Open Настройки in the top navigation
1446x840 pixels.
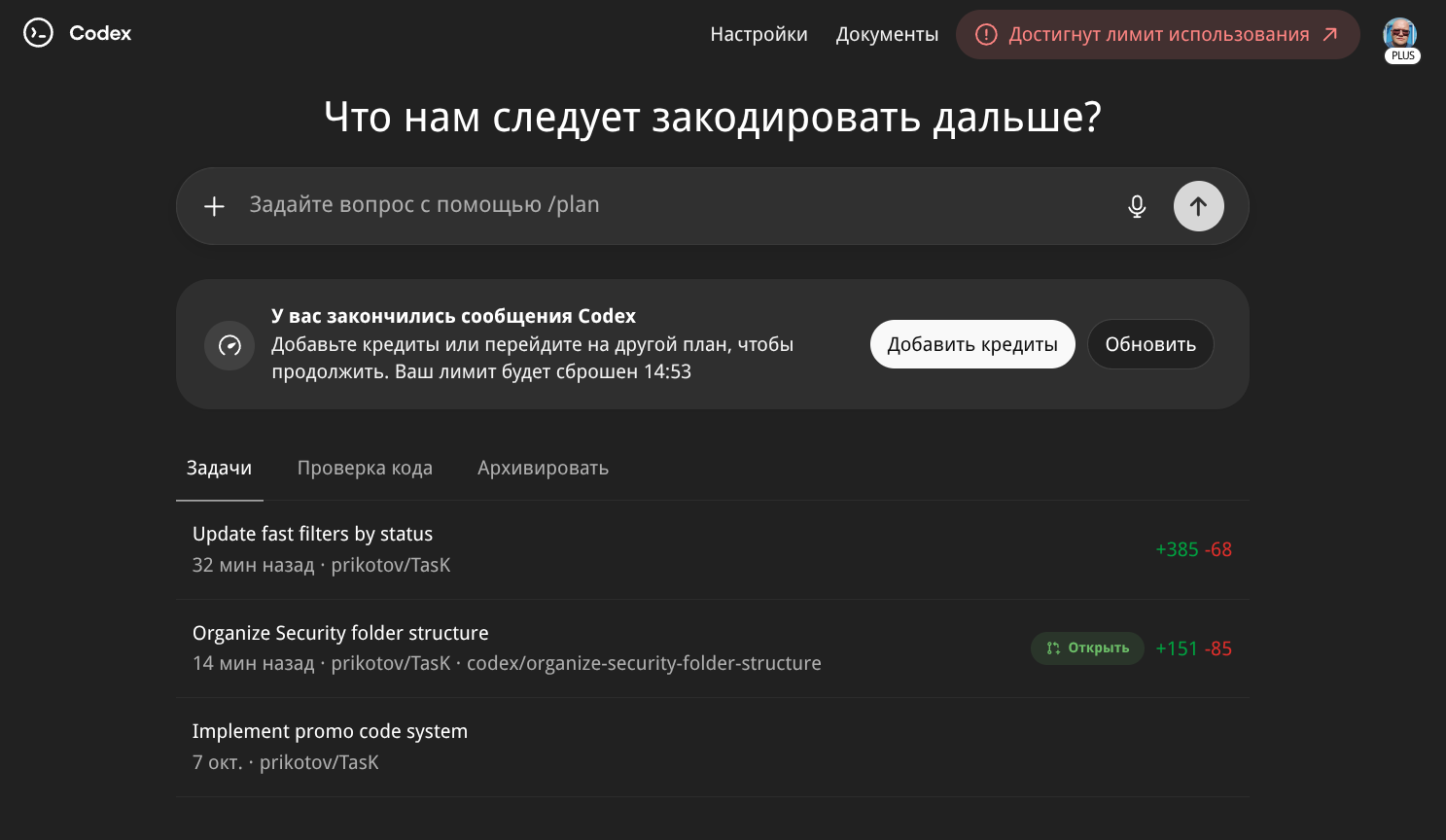(x=758, y=35)
